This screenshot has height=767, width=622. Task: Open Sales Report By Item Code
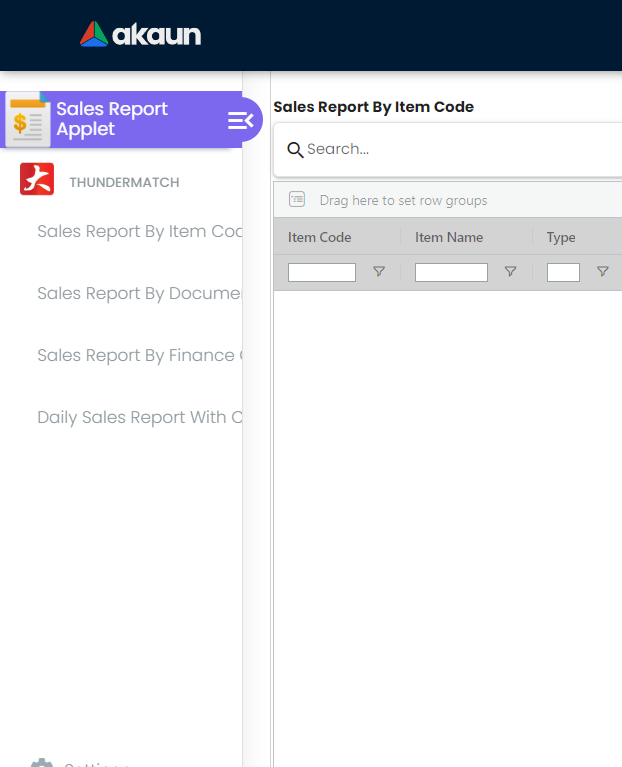[x=140, y=231]
